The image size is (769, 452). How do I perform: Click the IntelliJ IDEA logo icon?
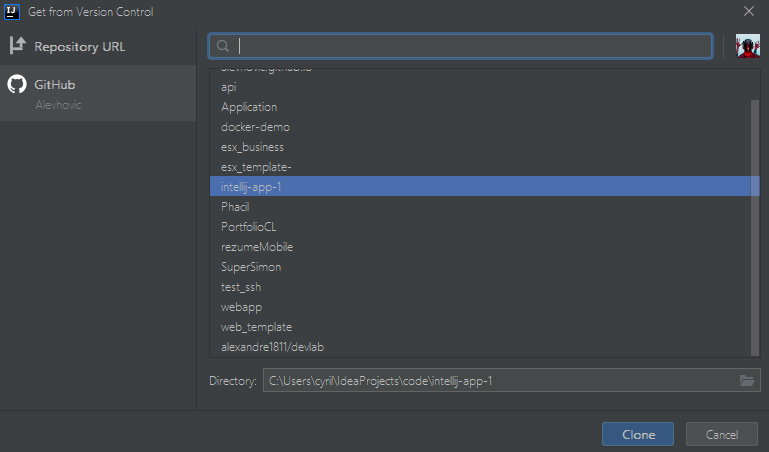click(x=12, y=11)
